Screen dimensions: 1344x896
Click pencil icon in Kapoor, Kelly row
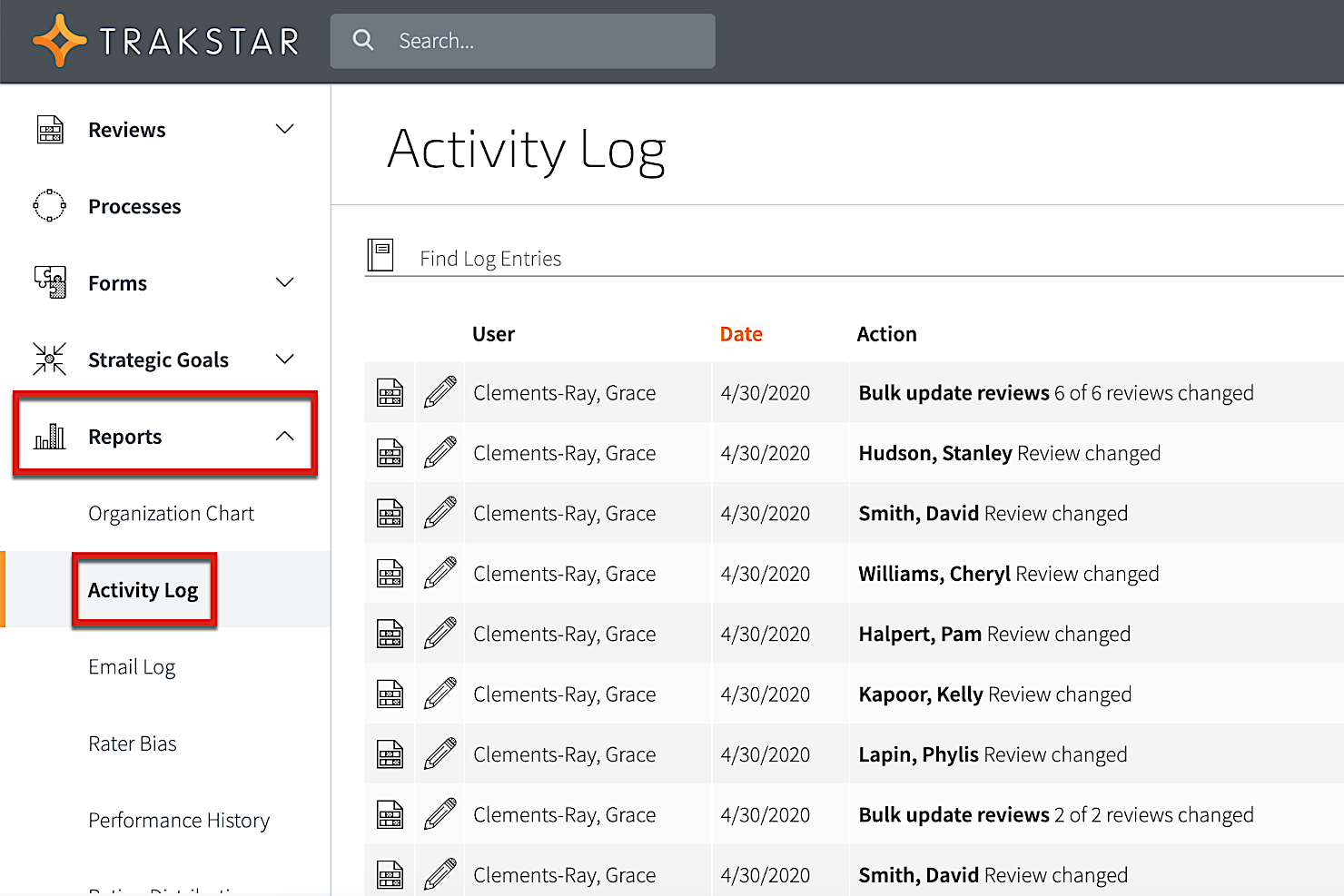coord(440,694)
